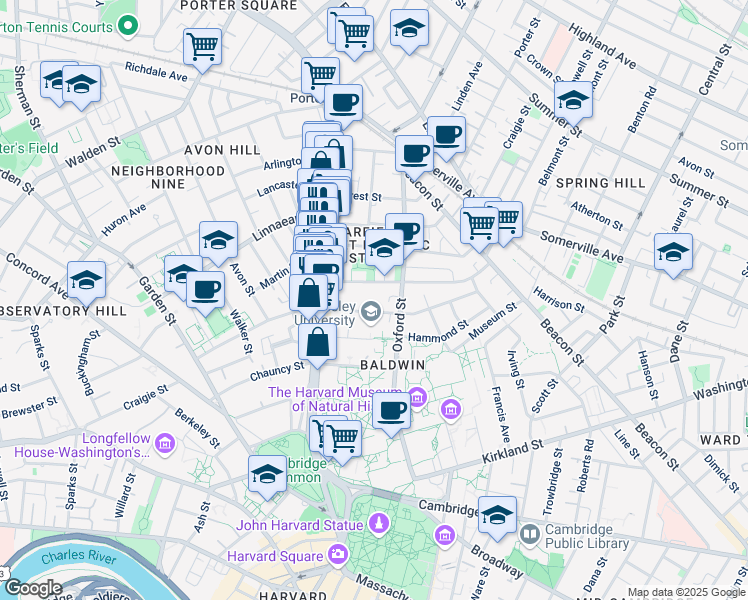Click the Somerville Ave street label
The height and width of the screenshot is (600, 748).
click(582, 248)
